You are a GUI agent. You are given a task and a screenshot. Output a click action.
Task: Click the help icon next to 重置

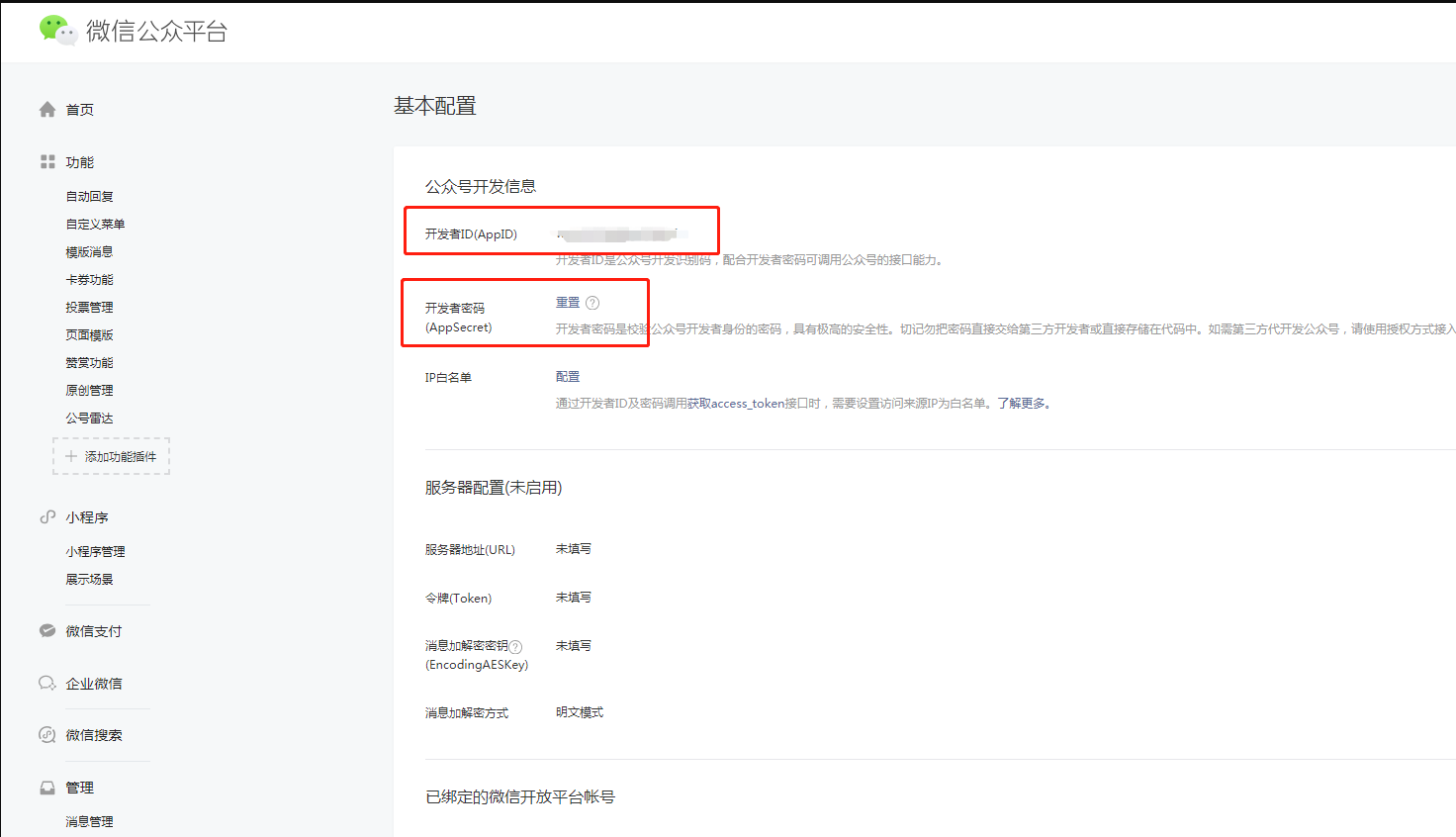592,303
